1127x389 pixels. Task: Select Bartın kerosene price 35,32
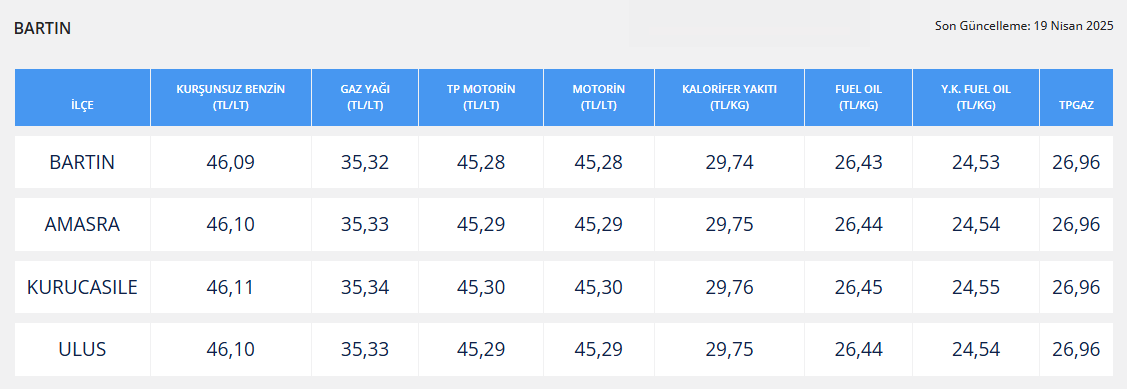[x=365, y=163]
